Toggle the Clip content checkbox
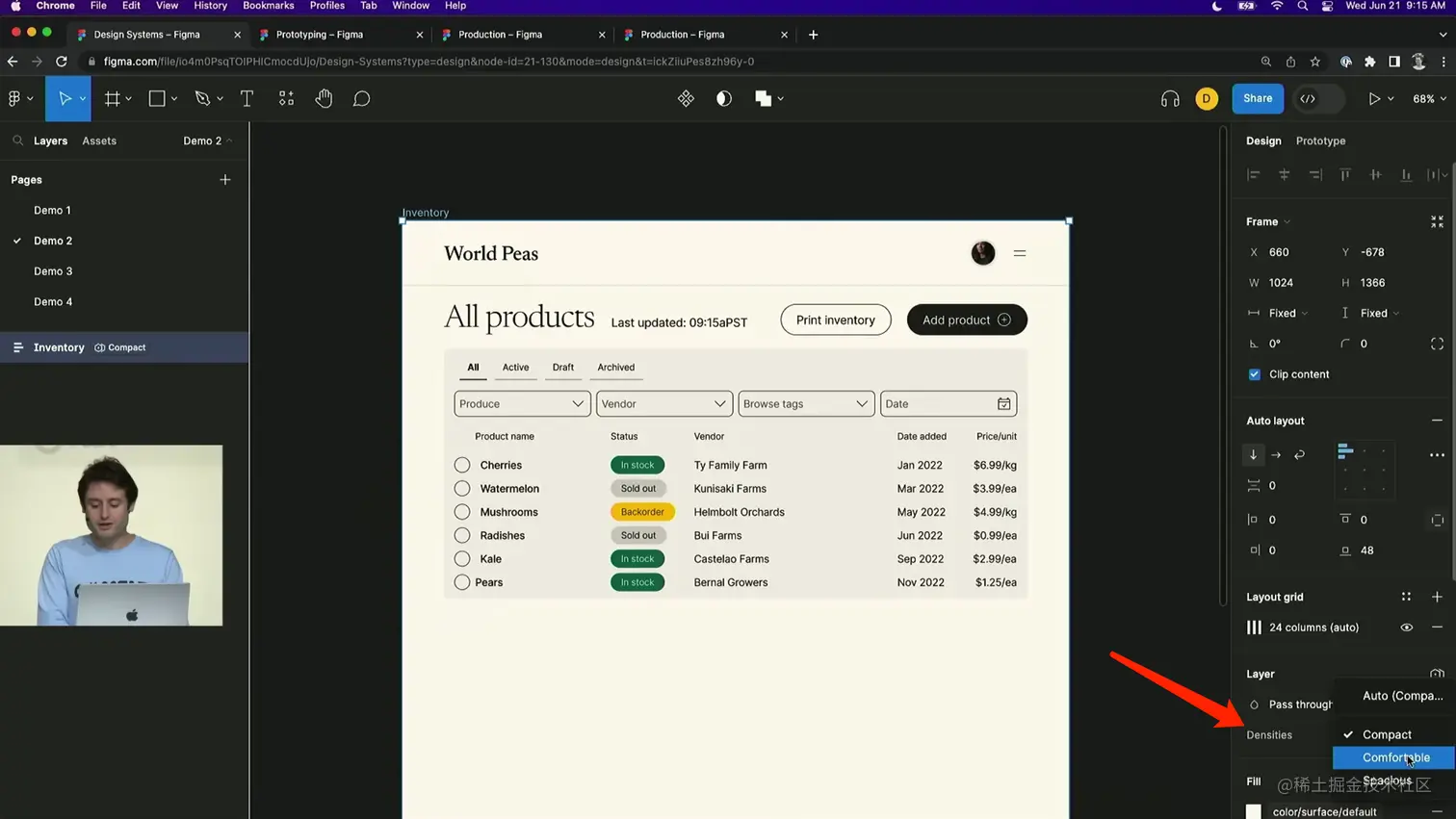Screen dimensions: 1456x819 pyautogui.click(x=1254, y=374)
